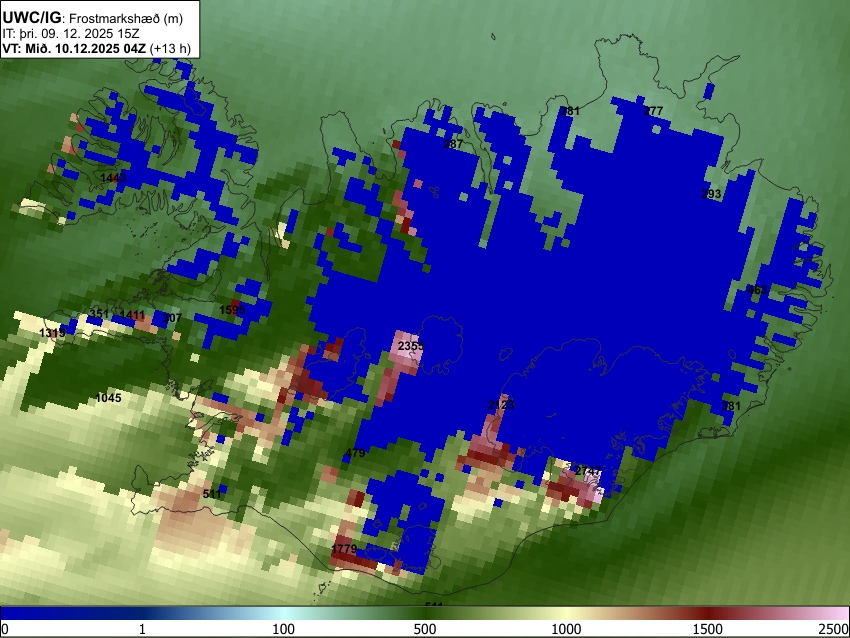Click the color scale label '500'
The image size is (850, 638).
coord(425,629)
